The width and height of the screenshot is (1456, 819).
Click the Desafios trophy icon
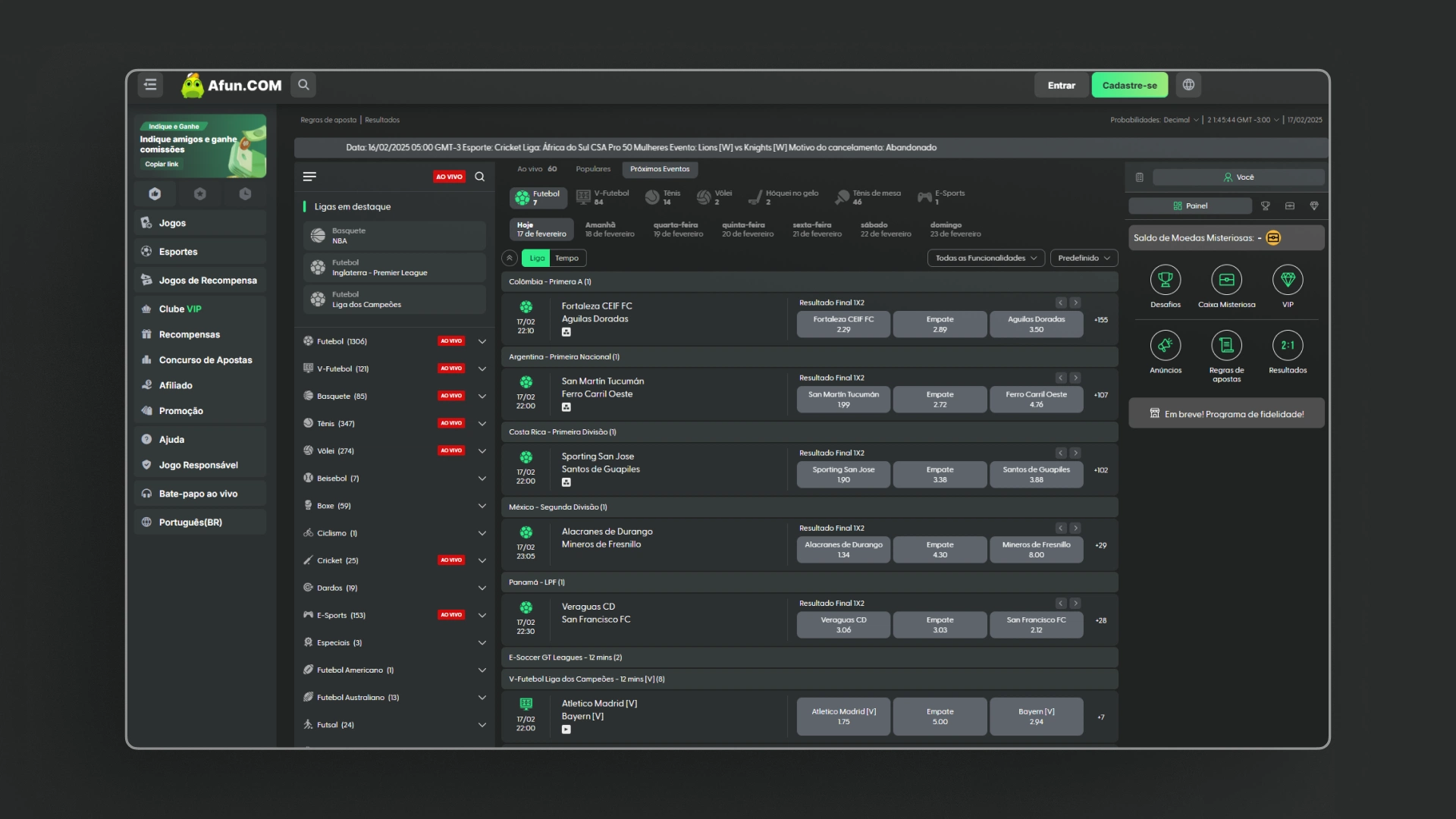1166,280
